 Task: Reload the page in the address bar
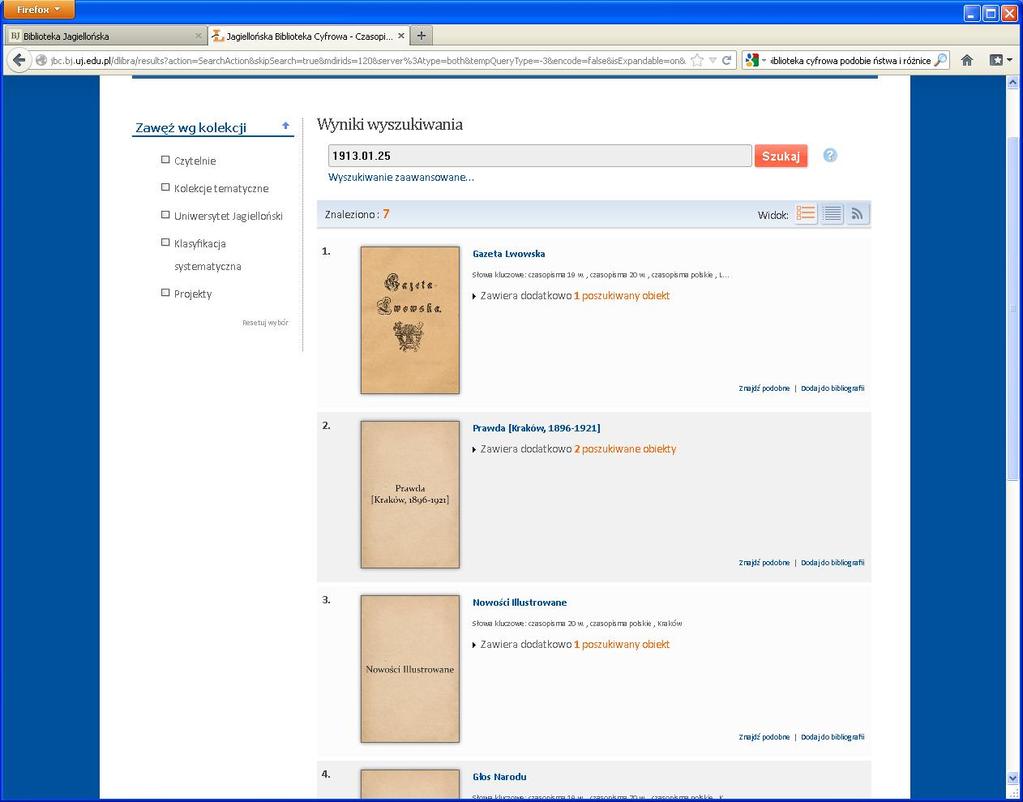(726, 60)
